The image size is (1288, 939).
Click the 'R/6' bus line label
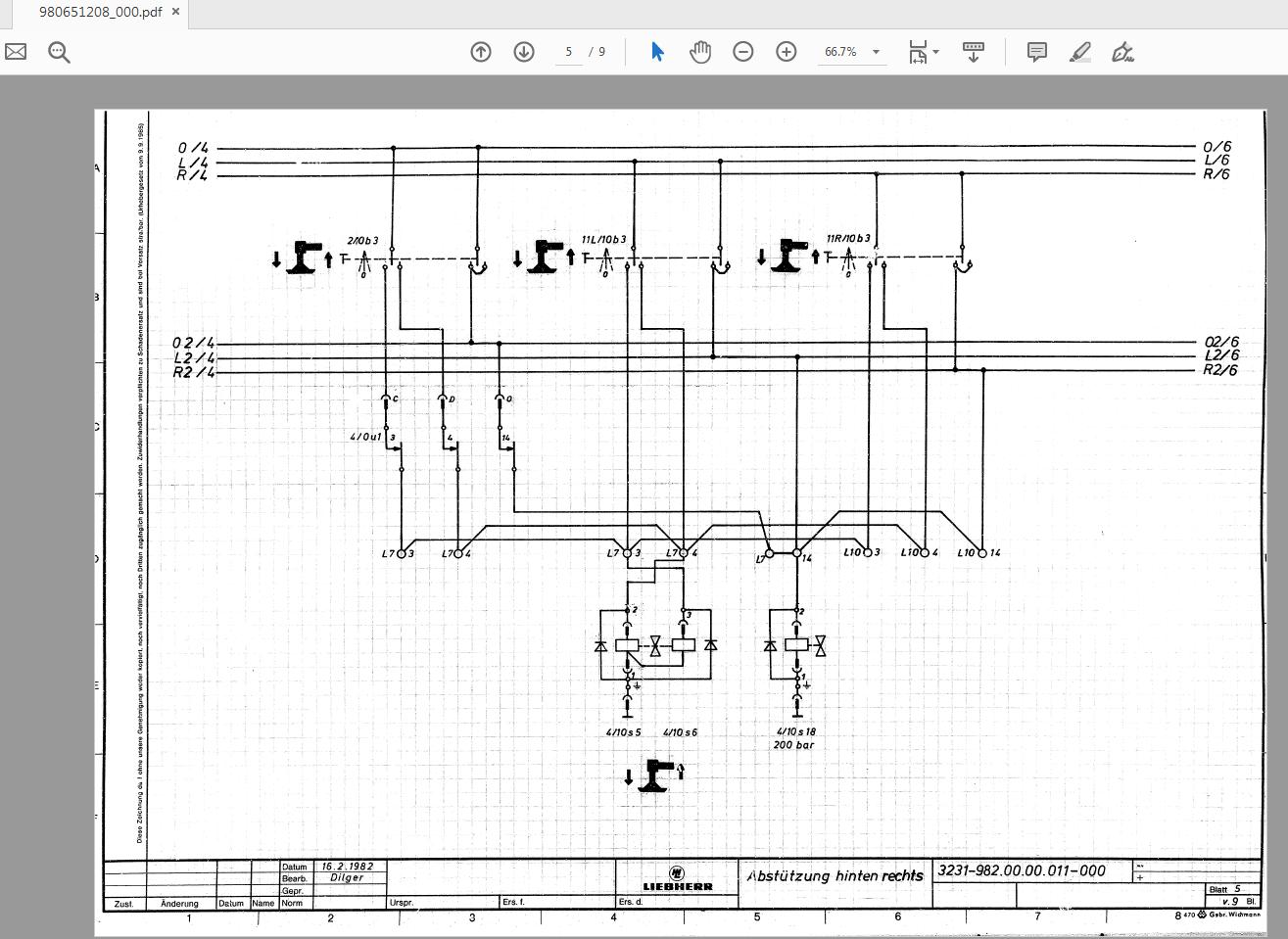point(1216,174)
